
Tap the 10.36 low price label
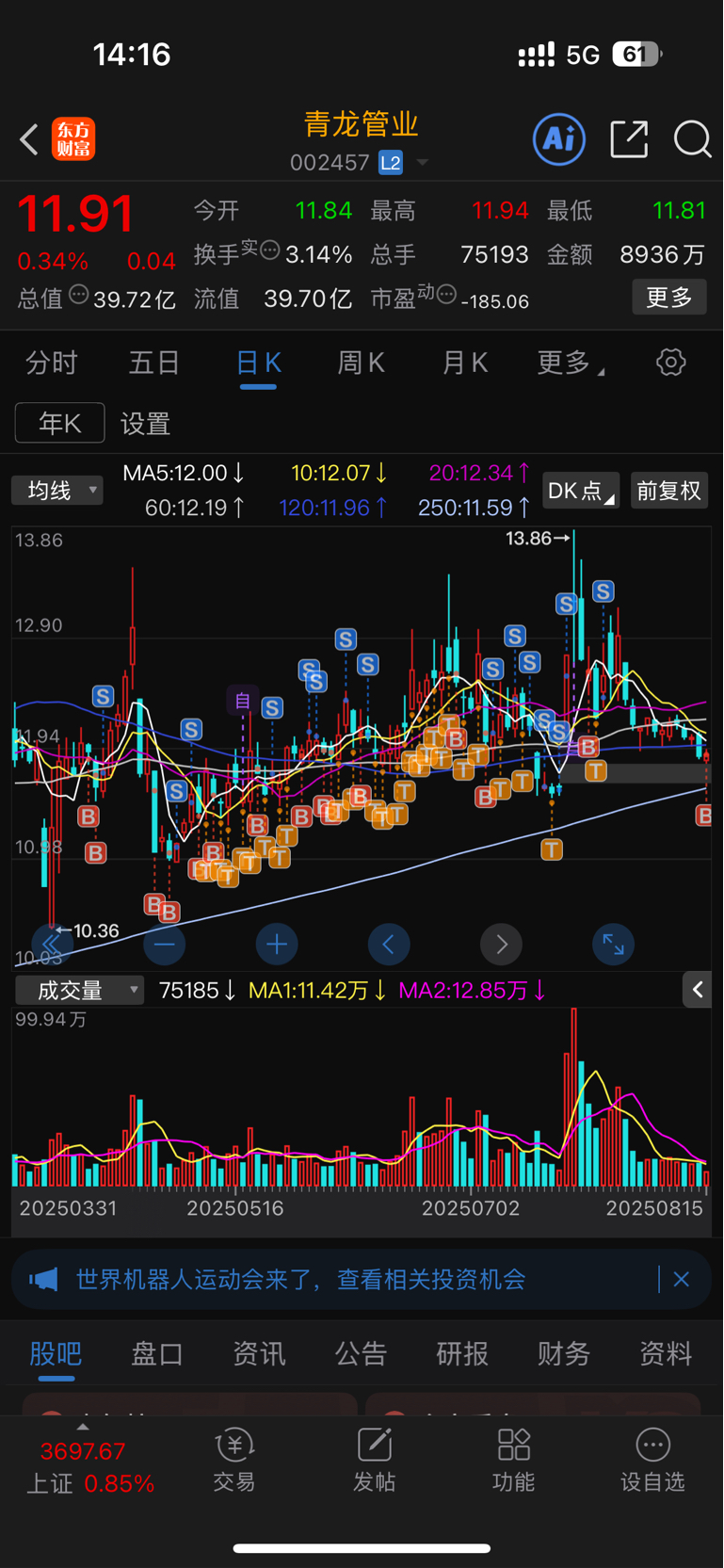(88, 930)
